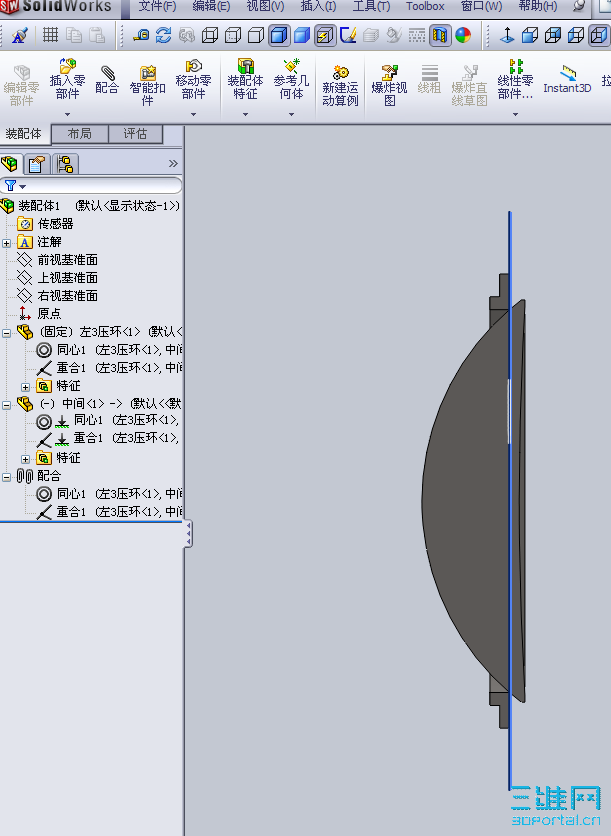This screenshot has height=836, width=611.
Task: Open dropdown arrow under 装配体特征
Action: [x=245, y=114]
